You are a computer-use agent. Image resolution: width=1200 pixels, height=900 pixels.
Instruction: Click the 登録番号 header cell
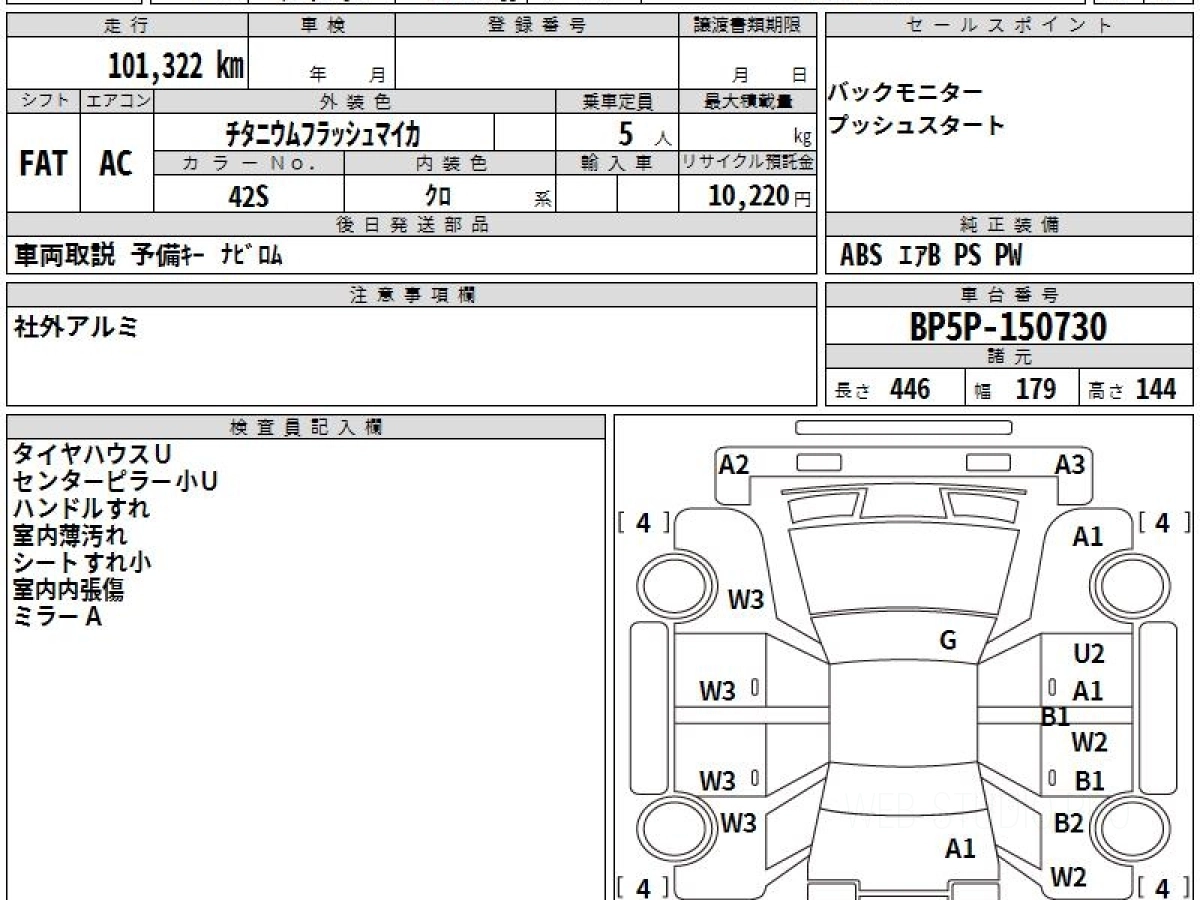pyautogui.click(x=537, y=26)
